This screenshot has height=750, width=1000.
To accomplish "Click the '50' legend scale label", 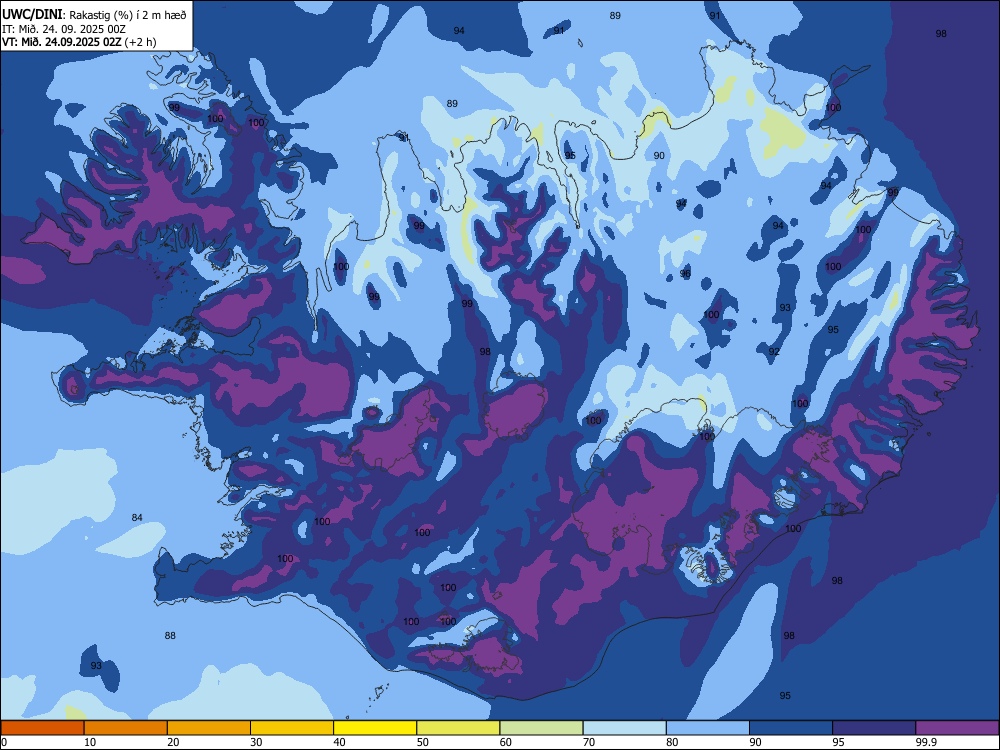I will [423, 742].
